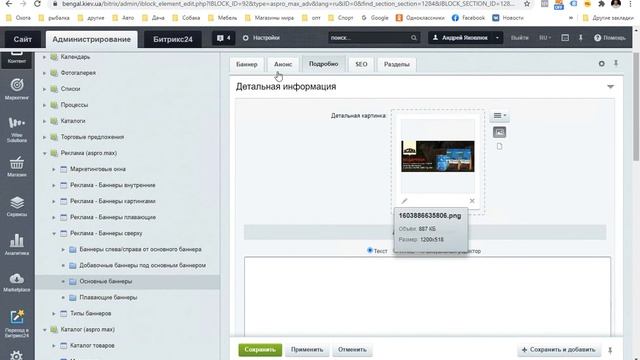Open the Одноклассники bookmark
The image size is (640, 360).
[x=420, y=18]
